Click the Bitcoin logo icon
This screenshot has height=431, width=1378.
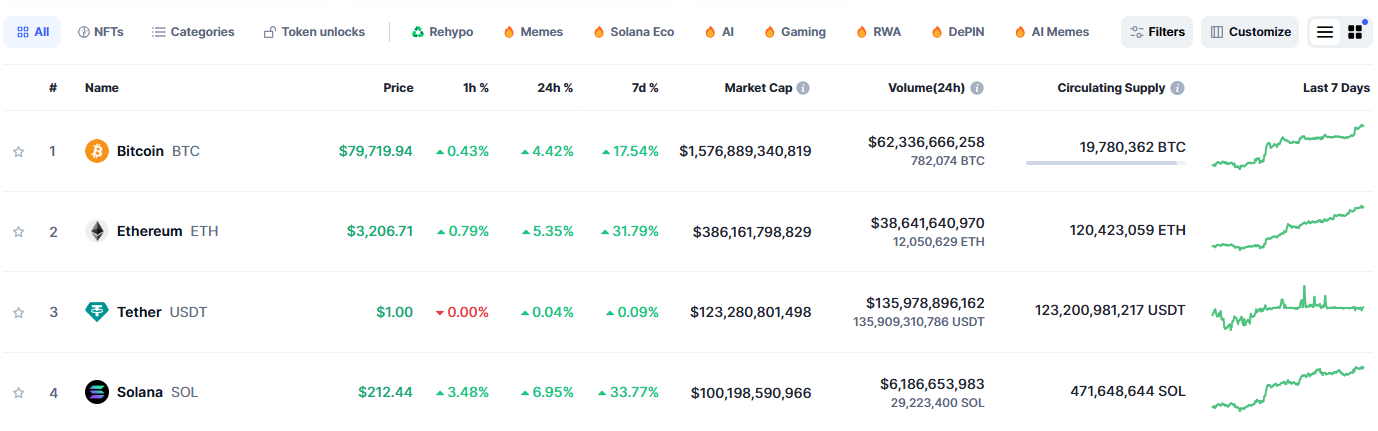[97, 151]
